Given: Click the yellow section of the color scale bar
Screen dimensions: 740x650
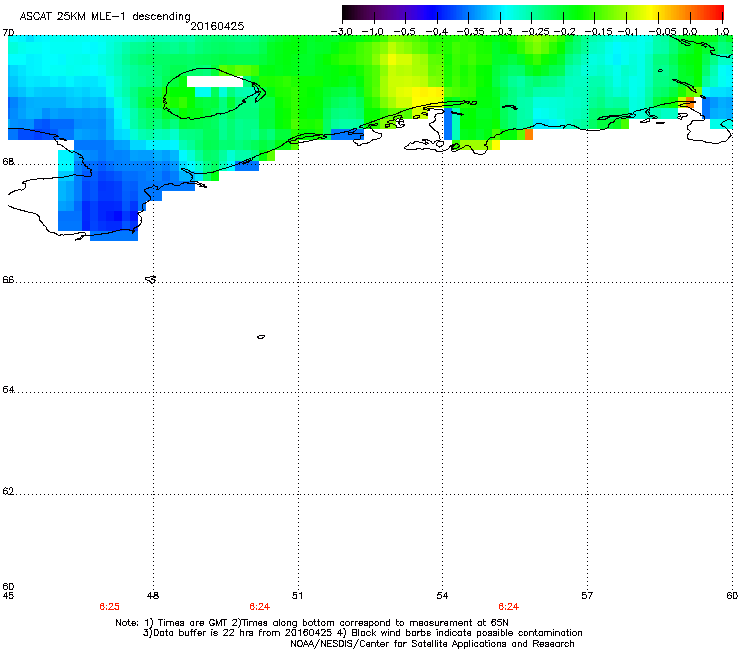Looking at the screenshot, I should tap(651, 13).
